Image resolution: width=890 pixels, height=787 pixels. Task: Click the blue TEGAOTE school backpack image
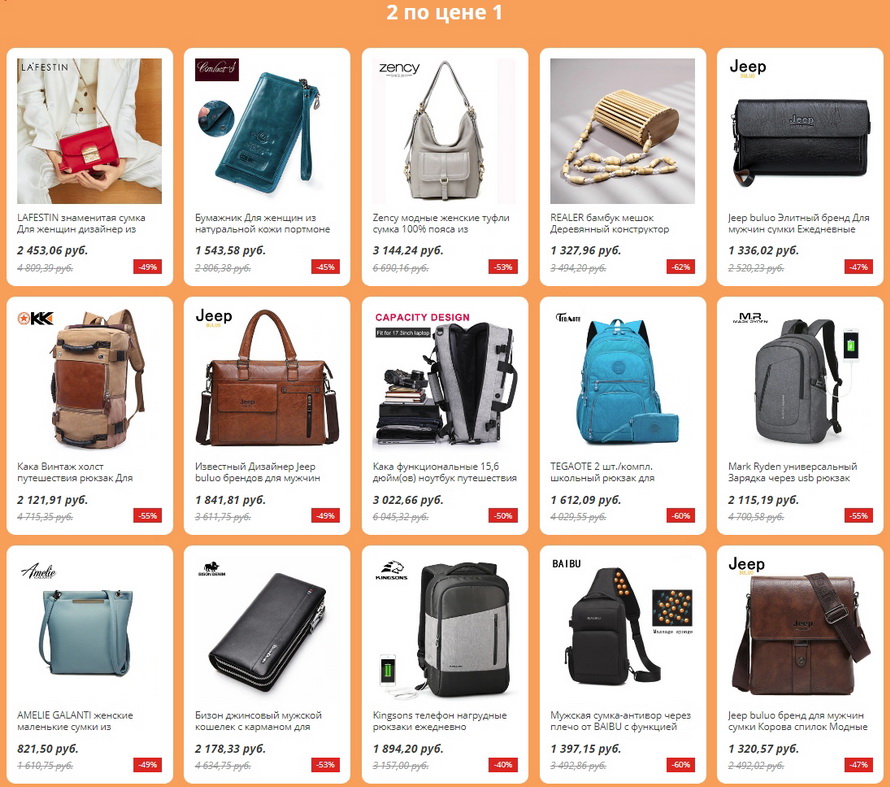[x=622, y=380]
